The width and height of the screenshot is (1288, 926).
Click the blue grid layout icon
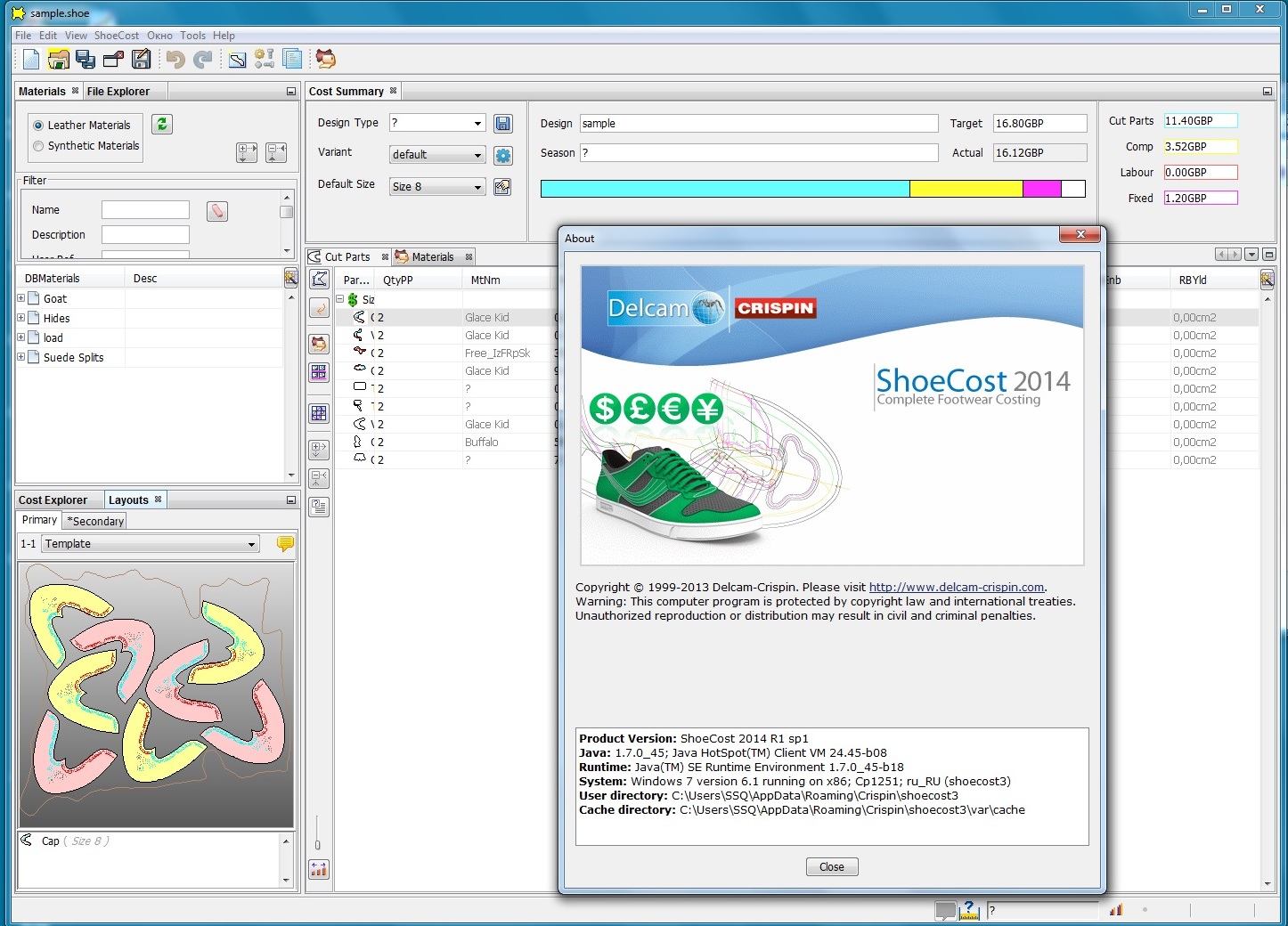(319, 413)
